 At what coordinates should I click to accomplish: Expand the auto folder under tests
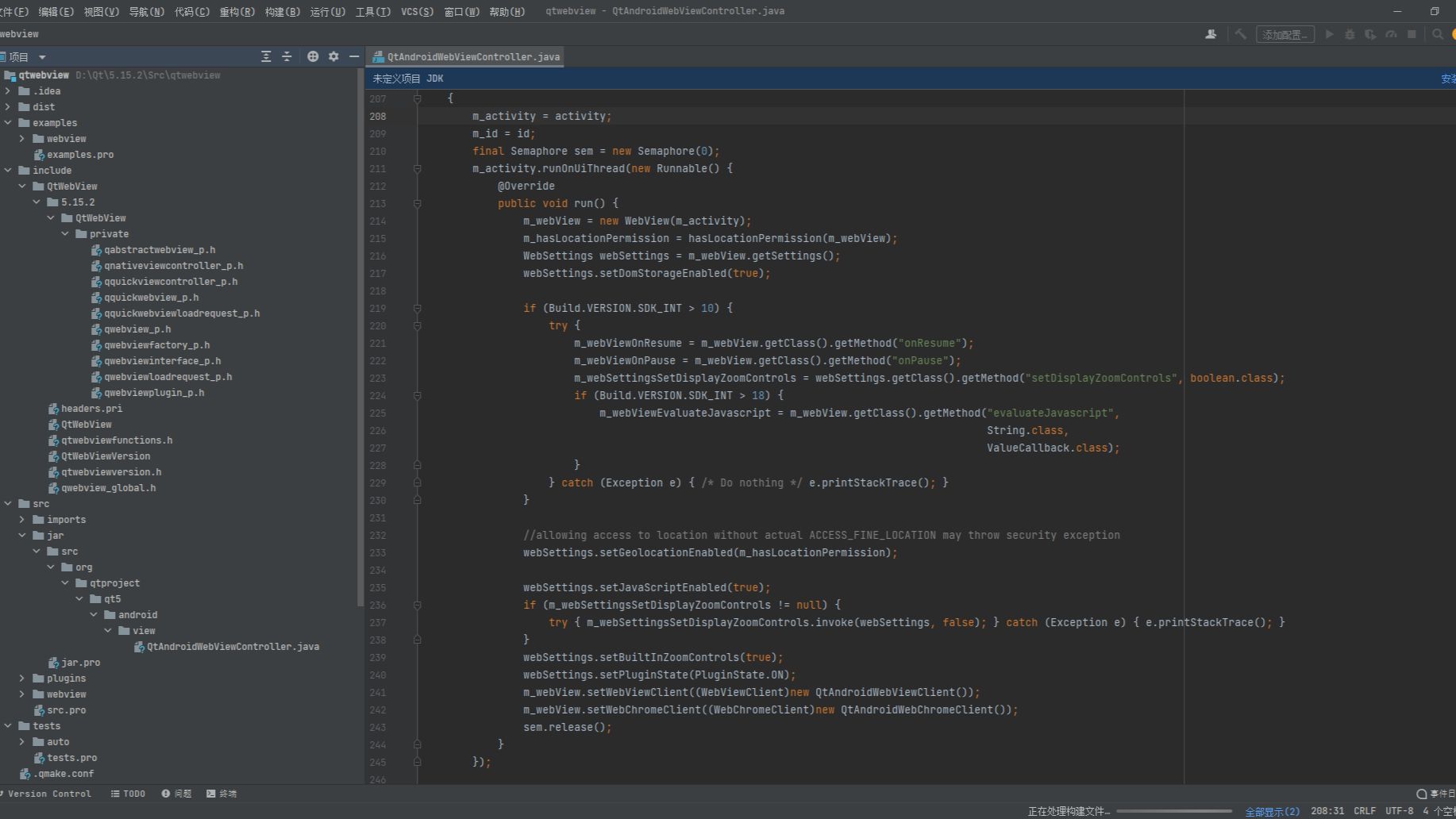click(22, 742)
